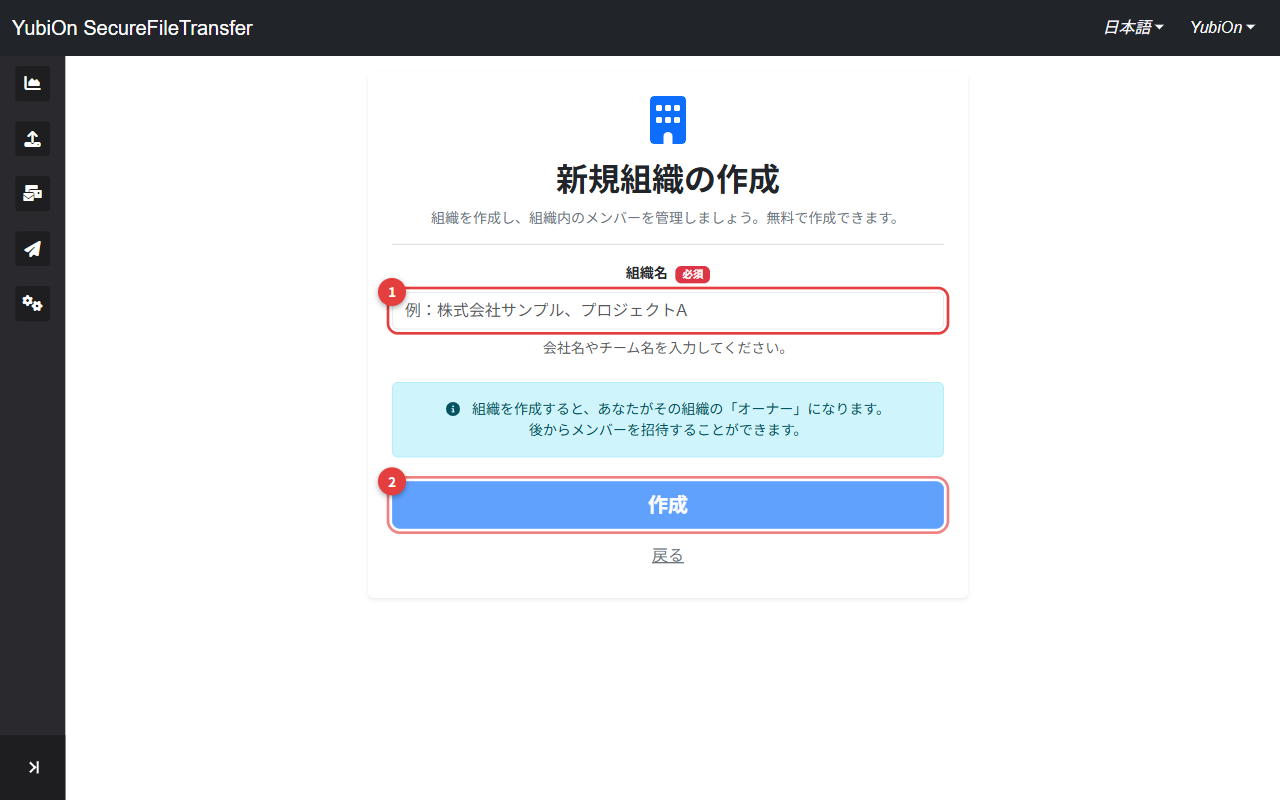Open the YubiOn account dropdown

pos(1222,28)
